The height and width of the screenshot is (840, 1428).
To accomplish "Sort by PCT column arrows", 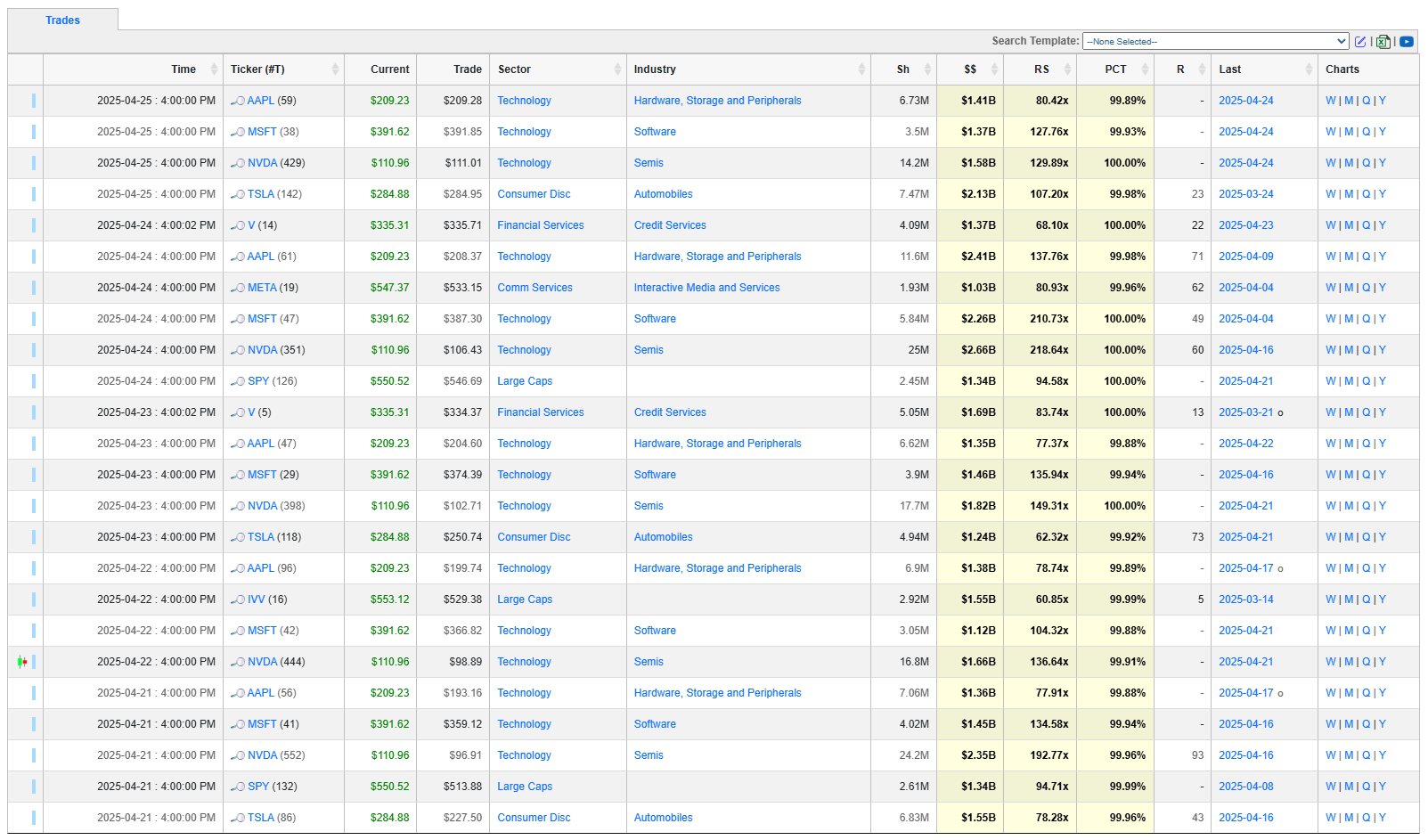I will pos(1145,69).
